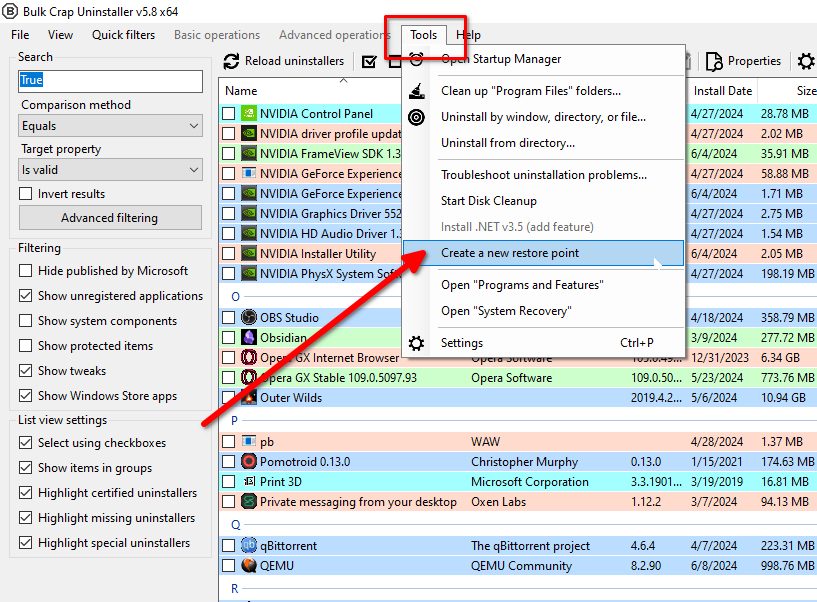Uncheck Show unregistered applications
The image size is (817, 602).
25,296
